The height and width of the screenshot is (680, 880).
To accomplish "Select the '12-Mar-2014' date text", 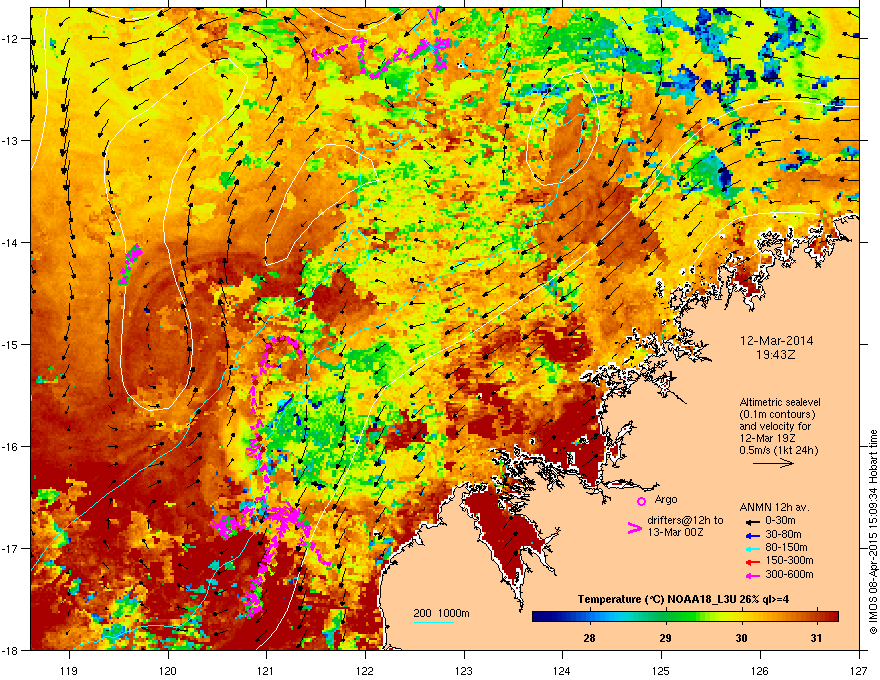I will click(x=777, y=341).
